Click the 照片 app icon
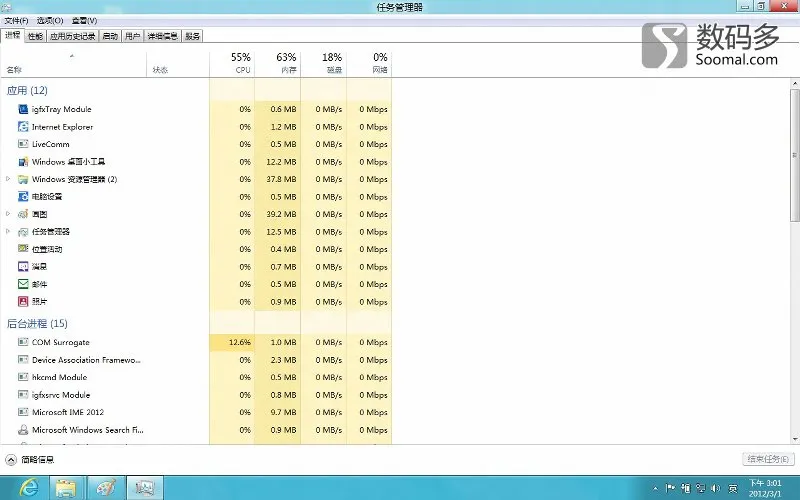This screenshot has height=500, width=800. [x=23, y=302]
